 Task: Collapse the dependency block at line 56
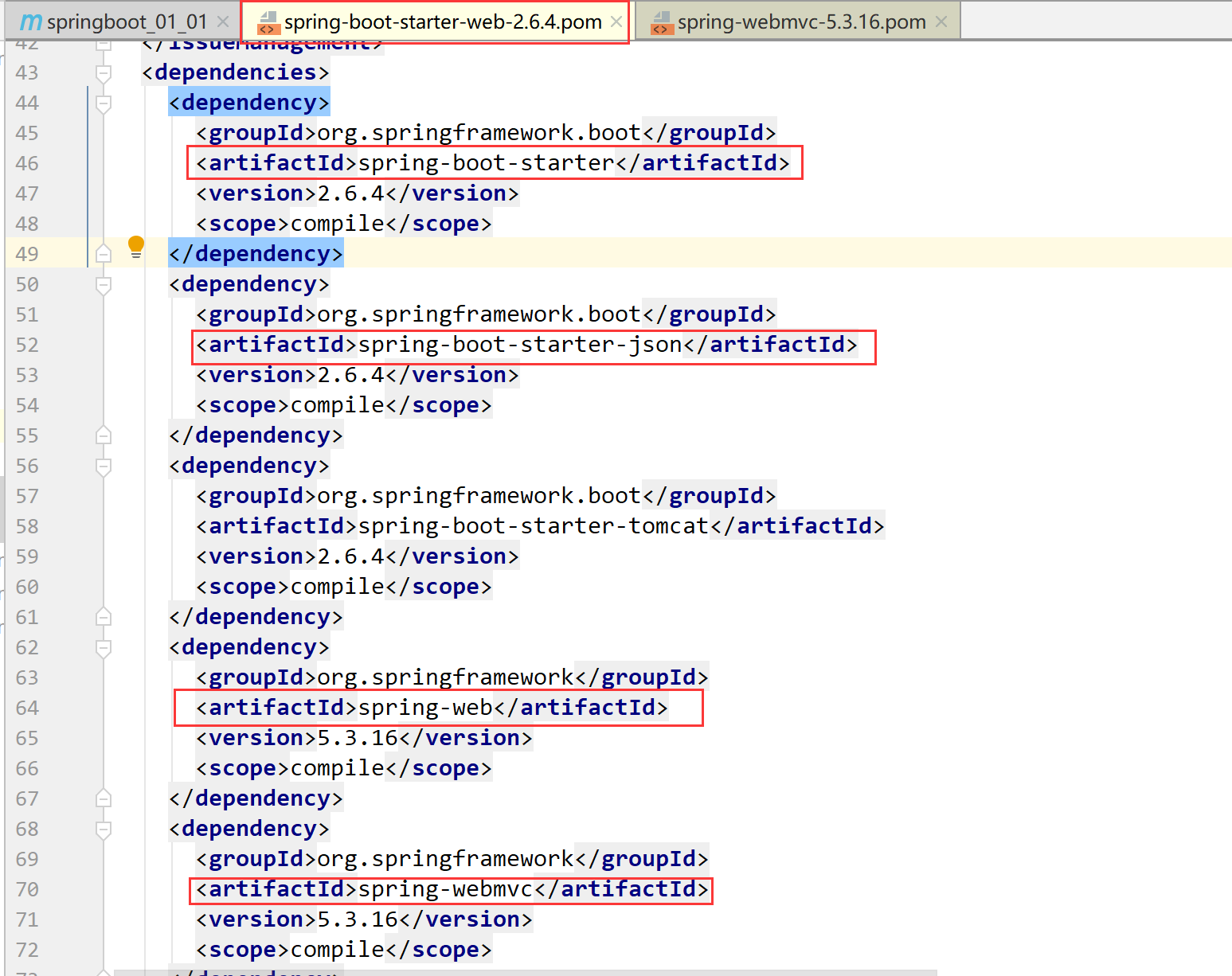coord(103,467)
